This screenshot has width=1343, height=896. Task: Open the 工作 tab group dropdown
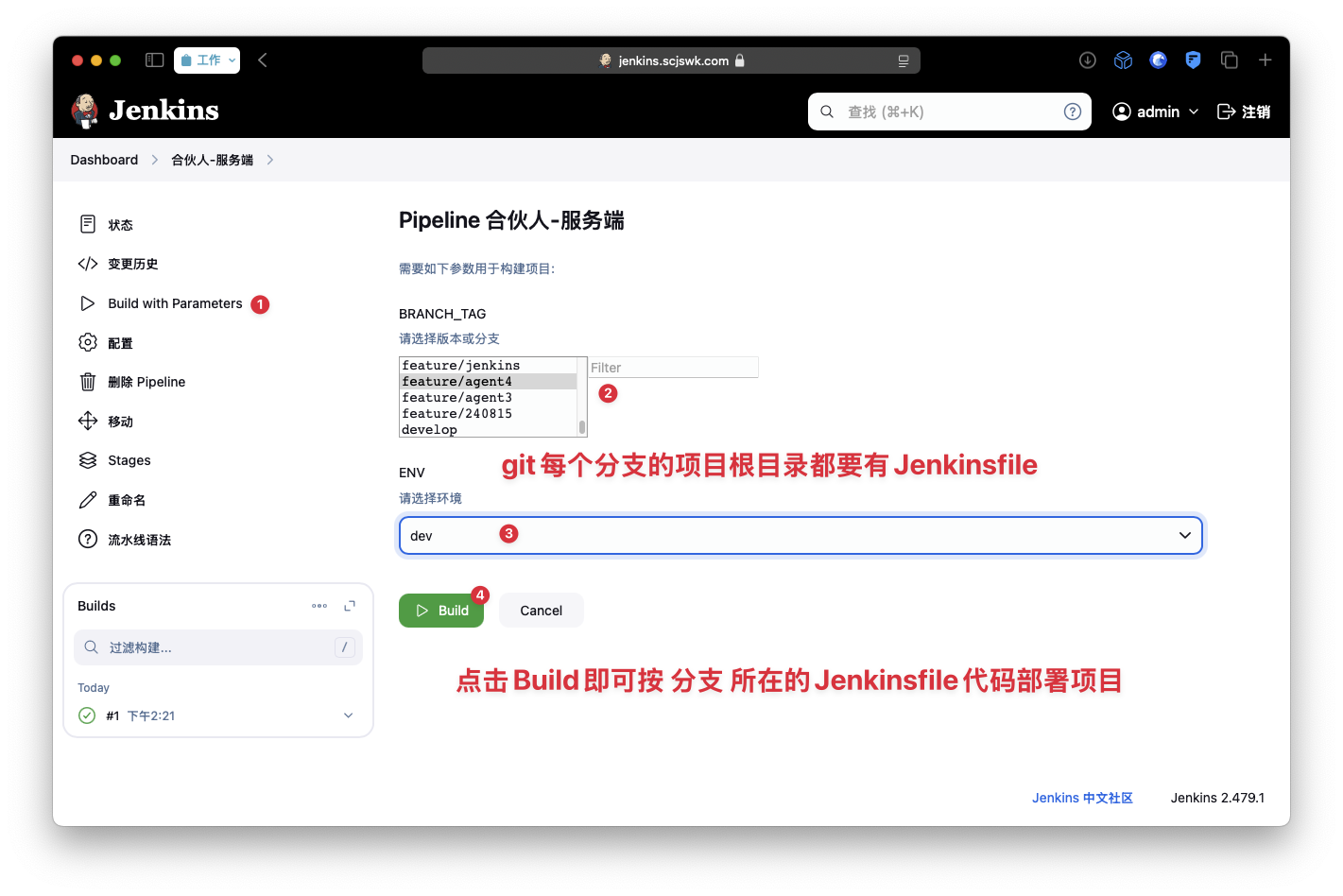[x=207, y=60]
